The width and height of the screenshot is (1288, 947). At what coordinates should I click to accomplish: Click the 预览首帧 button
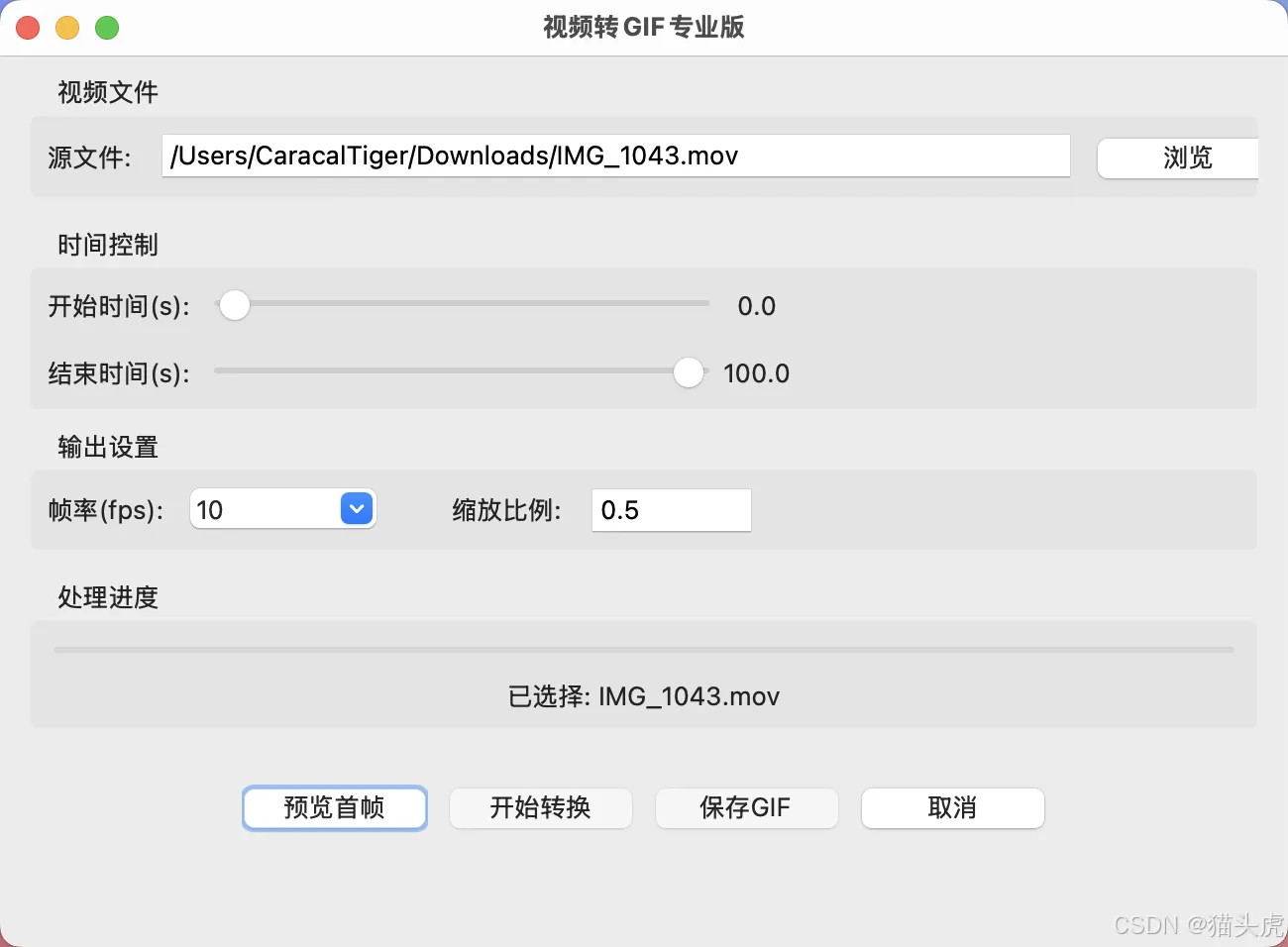[x=335, y=808]
